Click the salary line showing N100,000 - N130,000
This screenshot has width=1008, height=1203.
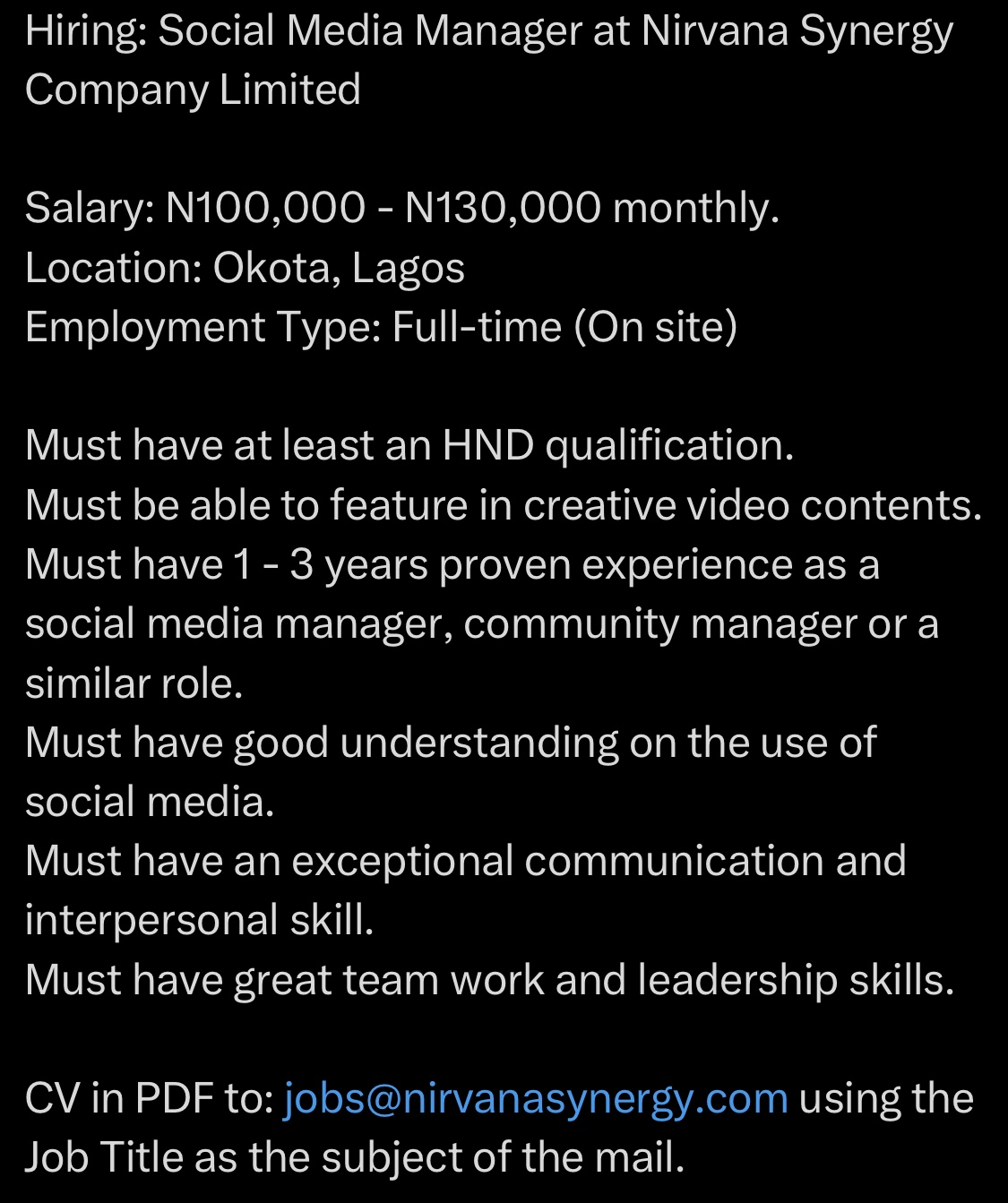pos(401,208)
